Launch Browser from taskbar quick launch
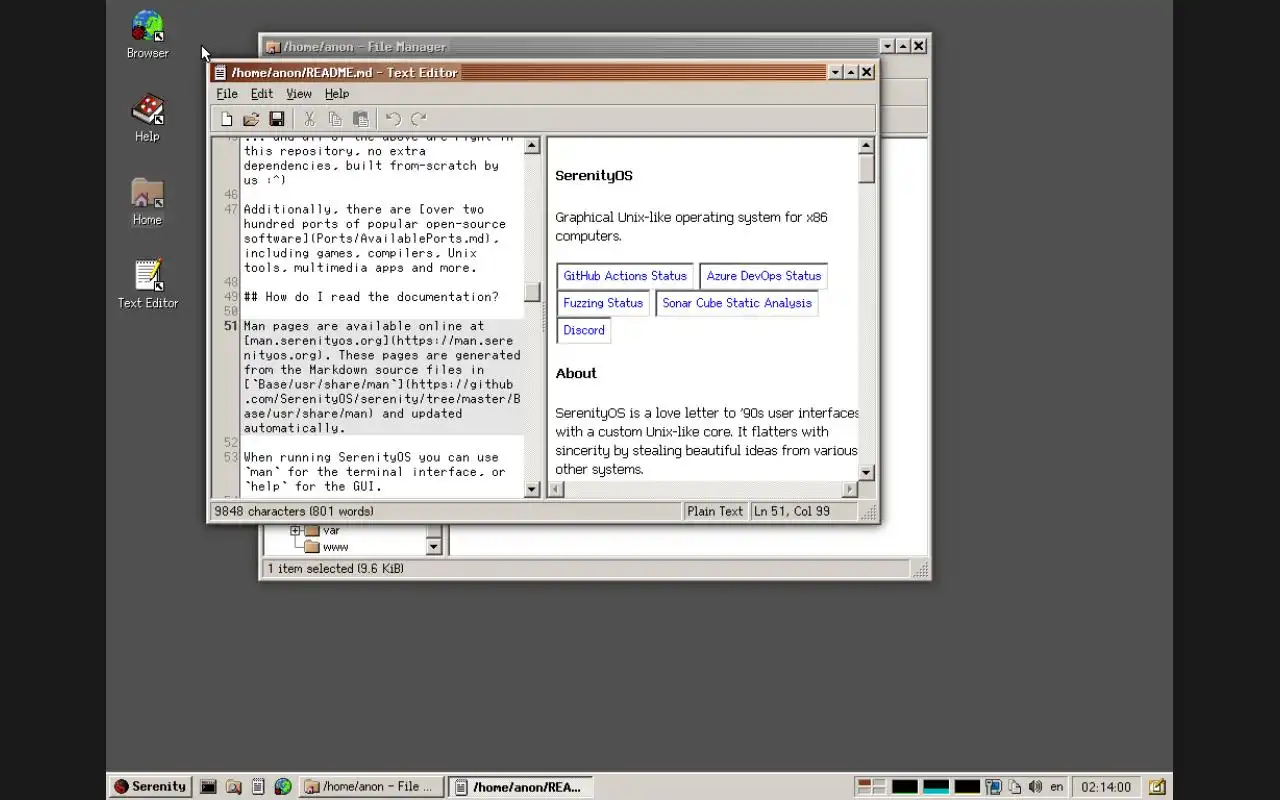The height and width of the screenshot is (800, 1280). (x=283, y=787)
